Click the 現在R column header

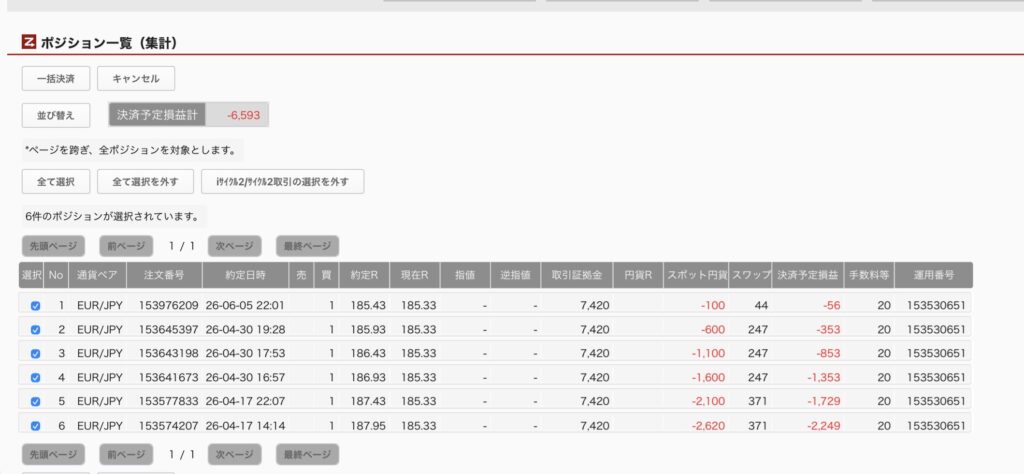point(415,275)
